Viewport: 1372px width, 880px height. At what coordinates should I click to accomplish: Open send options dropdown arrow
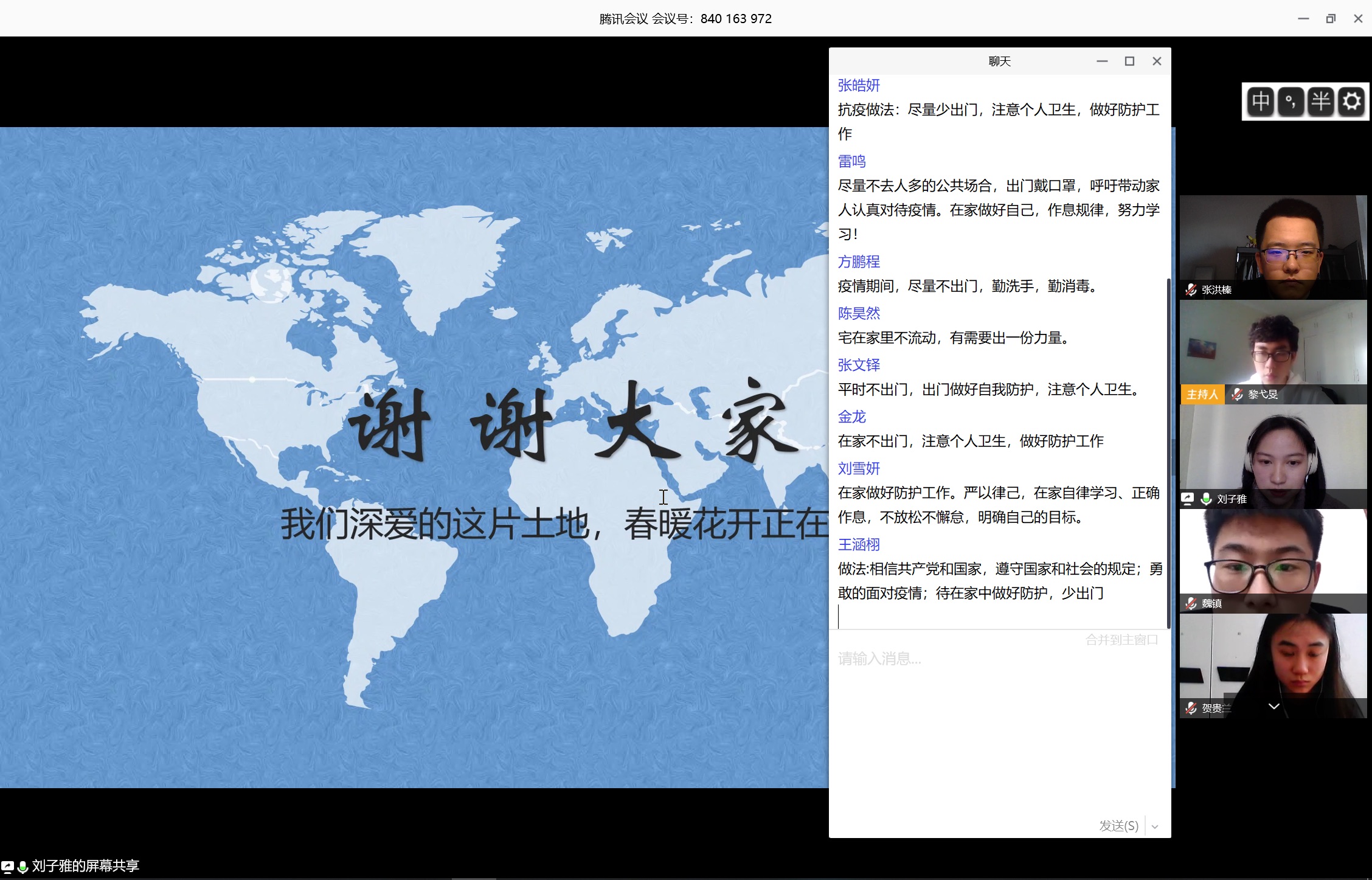point(1155,826)
